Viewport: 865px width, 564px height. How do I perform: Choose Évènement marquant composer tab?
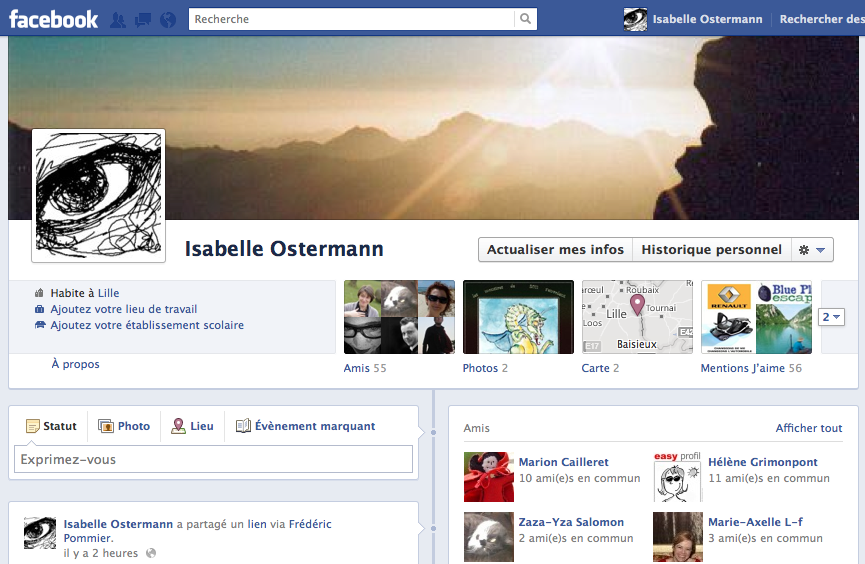(x=305, y=426)
